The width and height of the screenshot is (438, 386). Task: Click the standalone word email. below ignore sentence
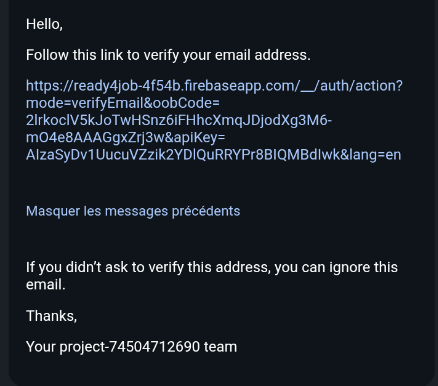coord(46,285)
